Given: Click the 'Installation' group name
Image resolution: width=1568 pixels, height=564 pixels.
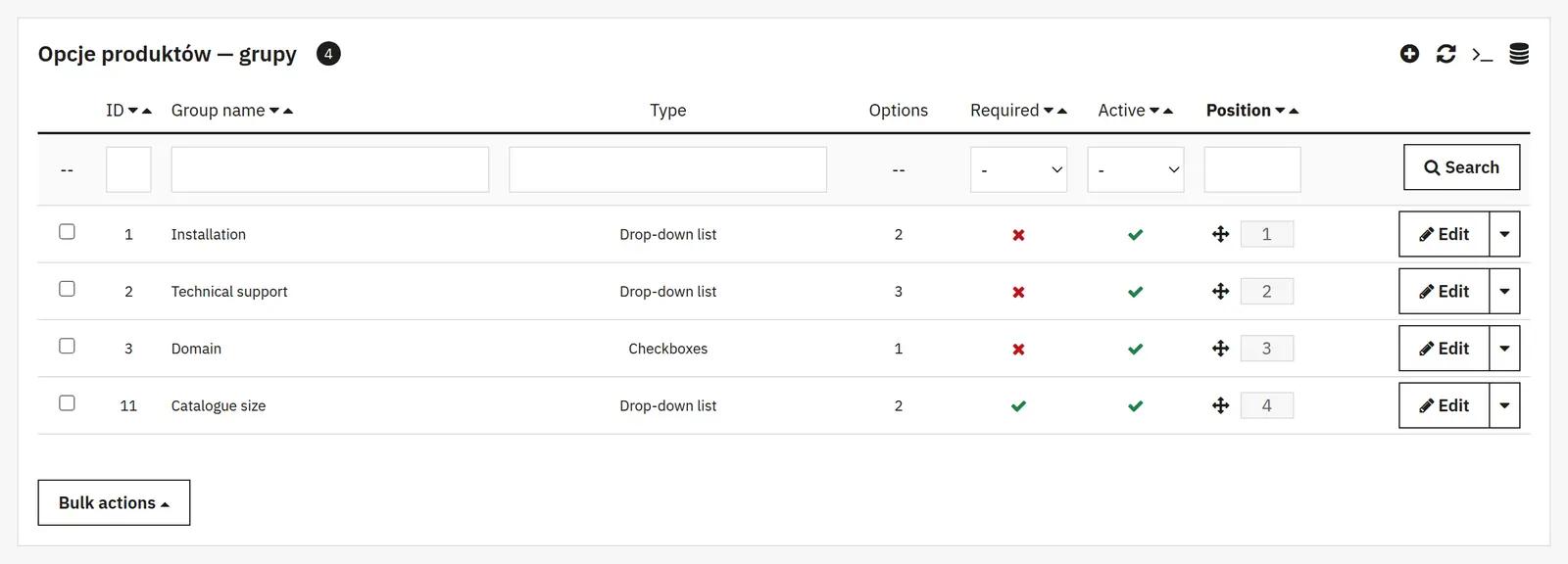Looking at the screenshot, I should click(209, 234).
